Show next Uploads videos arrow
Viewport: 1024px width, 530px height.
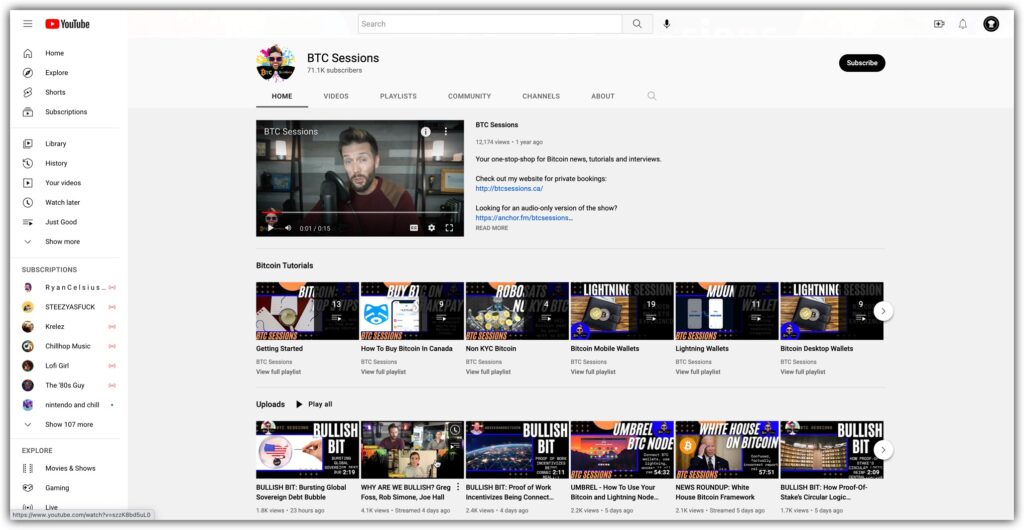pos(883,450)
